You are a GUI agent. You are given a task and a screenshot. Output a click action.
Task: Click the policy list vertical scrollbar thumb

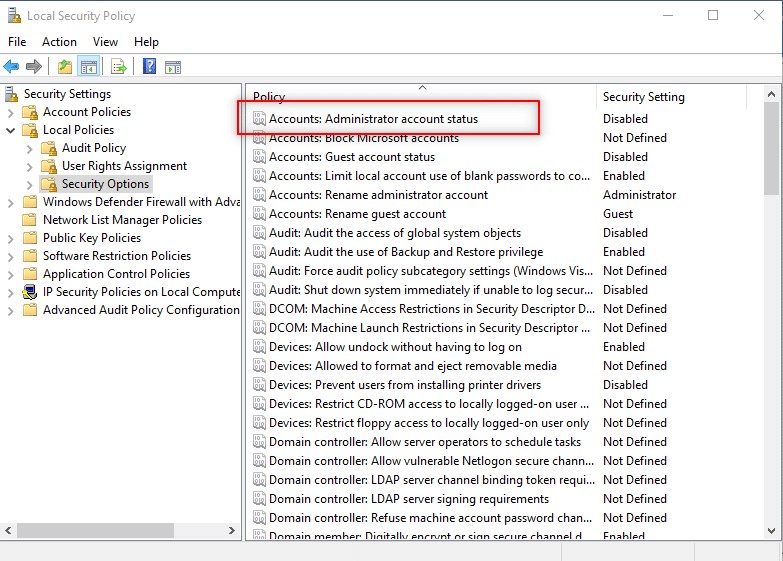(772, 148)
